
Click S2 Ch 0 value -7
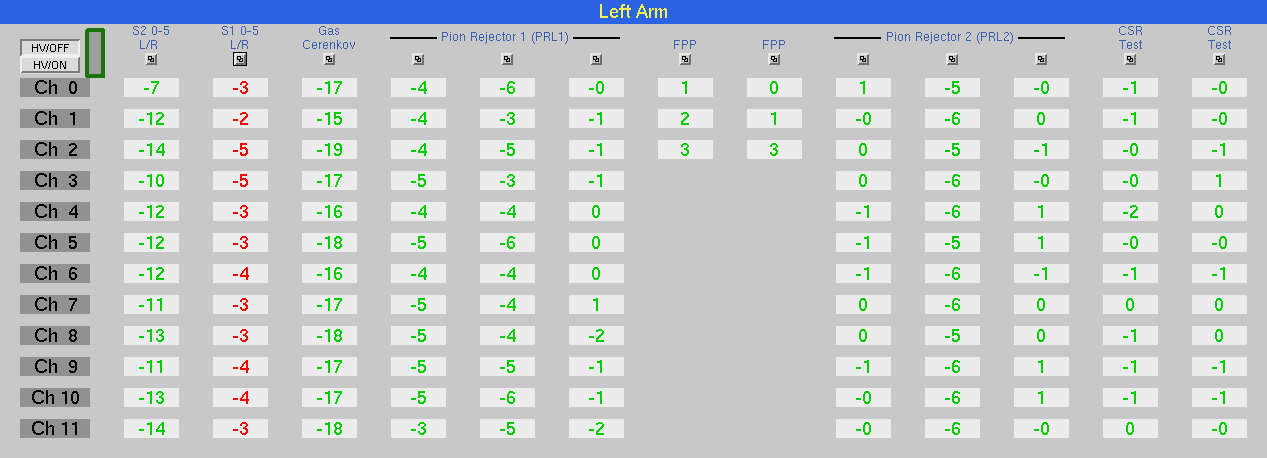151,88
